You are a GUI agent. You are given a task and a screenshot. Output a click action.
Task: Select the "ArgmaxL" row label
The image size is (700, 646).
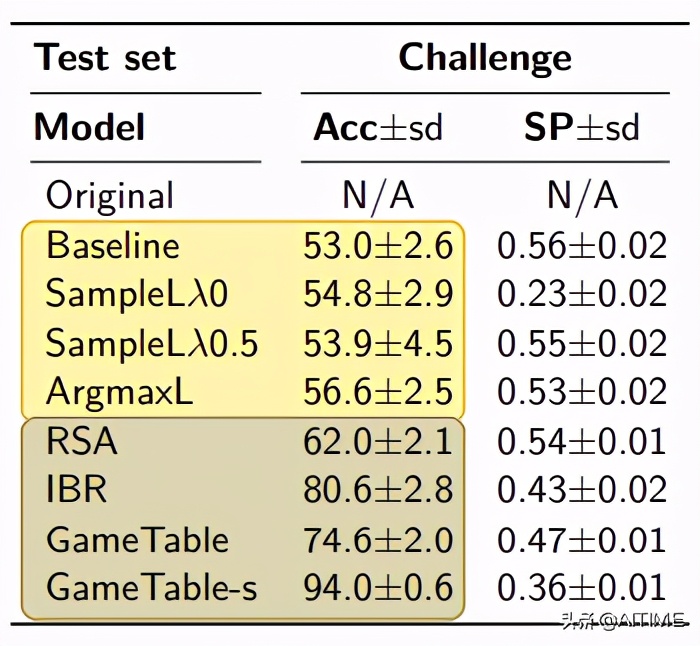[x=120, y=392]
